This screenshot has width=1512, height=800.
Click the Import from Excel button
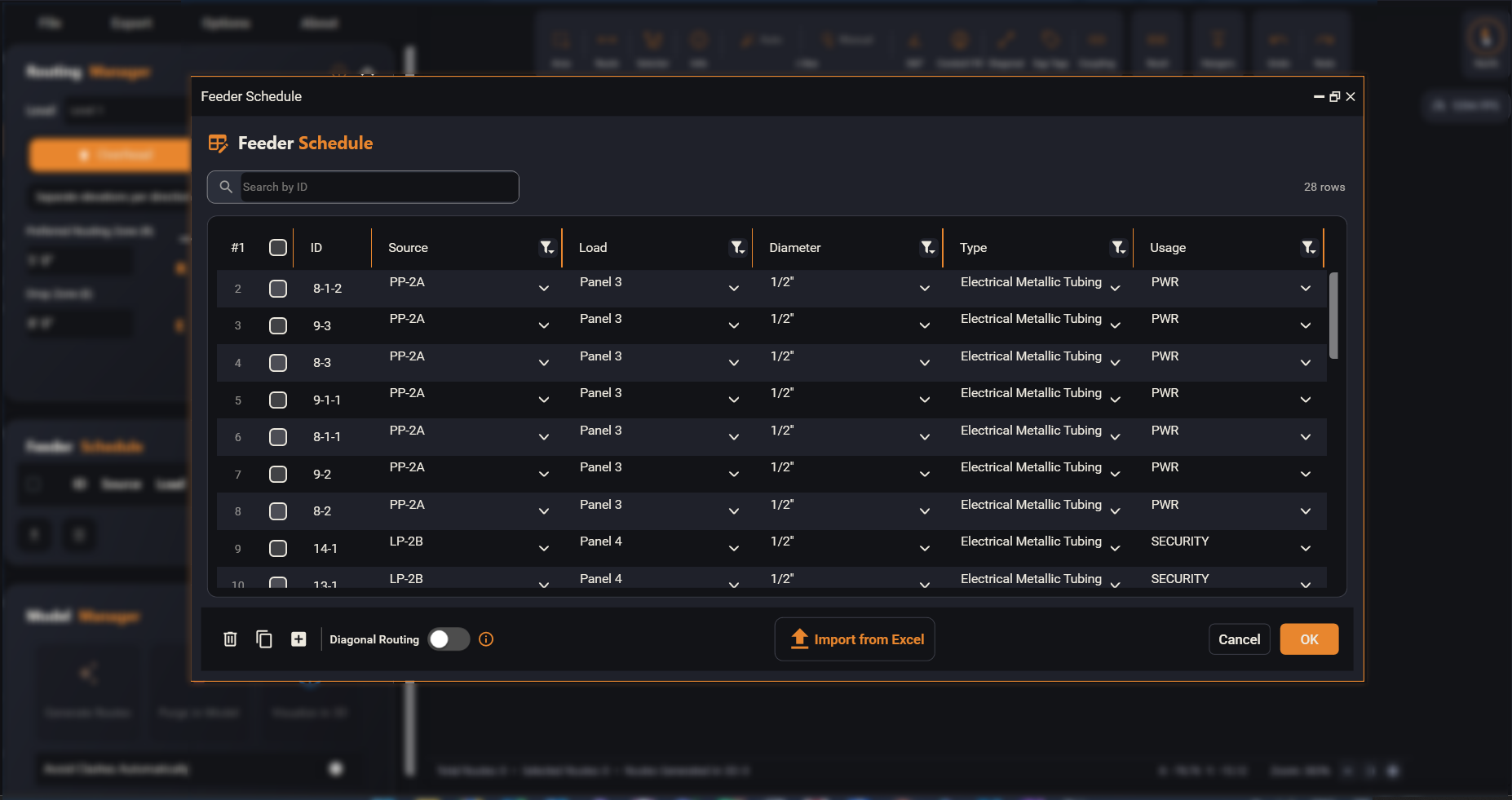click(x=855, y=639)
